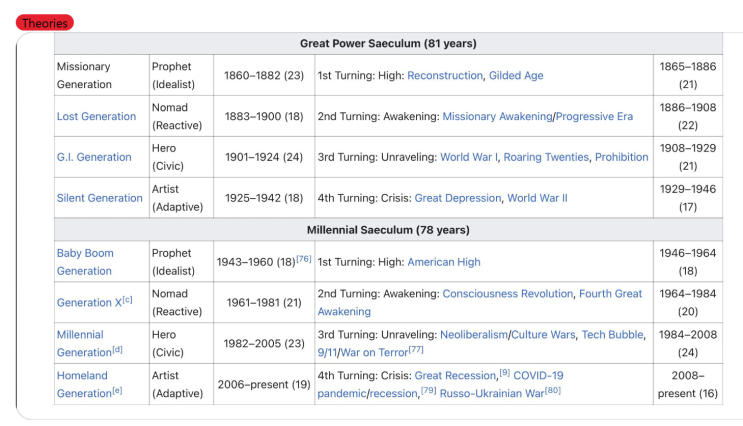The width and height of the screenshot is (743, 426).
Task: Follow the Neoliberalism link
Action: pyautogui.click(x=474, y=335)
